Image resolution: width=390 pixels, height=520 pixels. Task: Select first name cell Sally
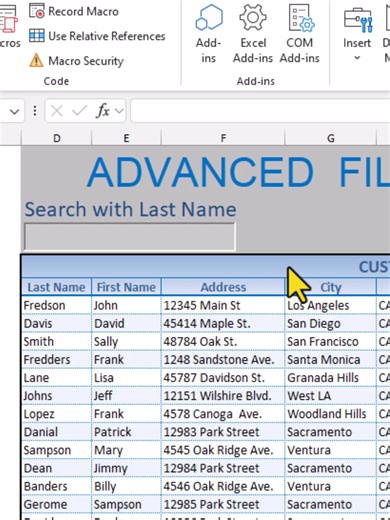point(126,342)
